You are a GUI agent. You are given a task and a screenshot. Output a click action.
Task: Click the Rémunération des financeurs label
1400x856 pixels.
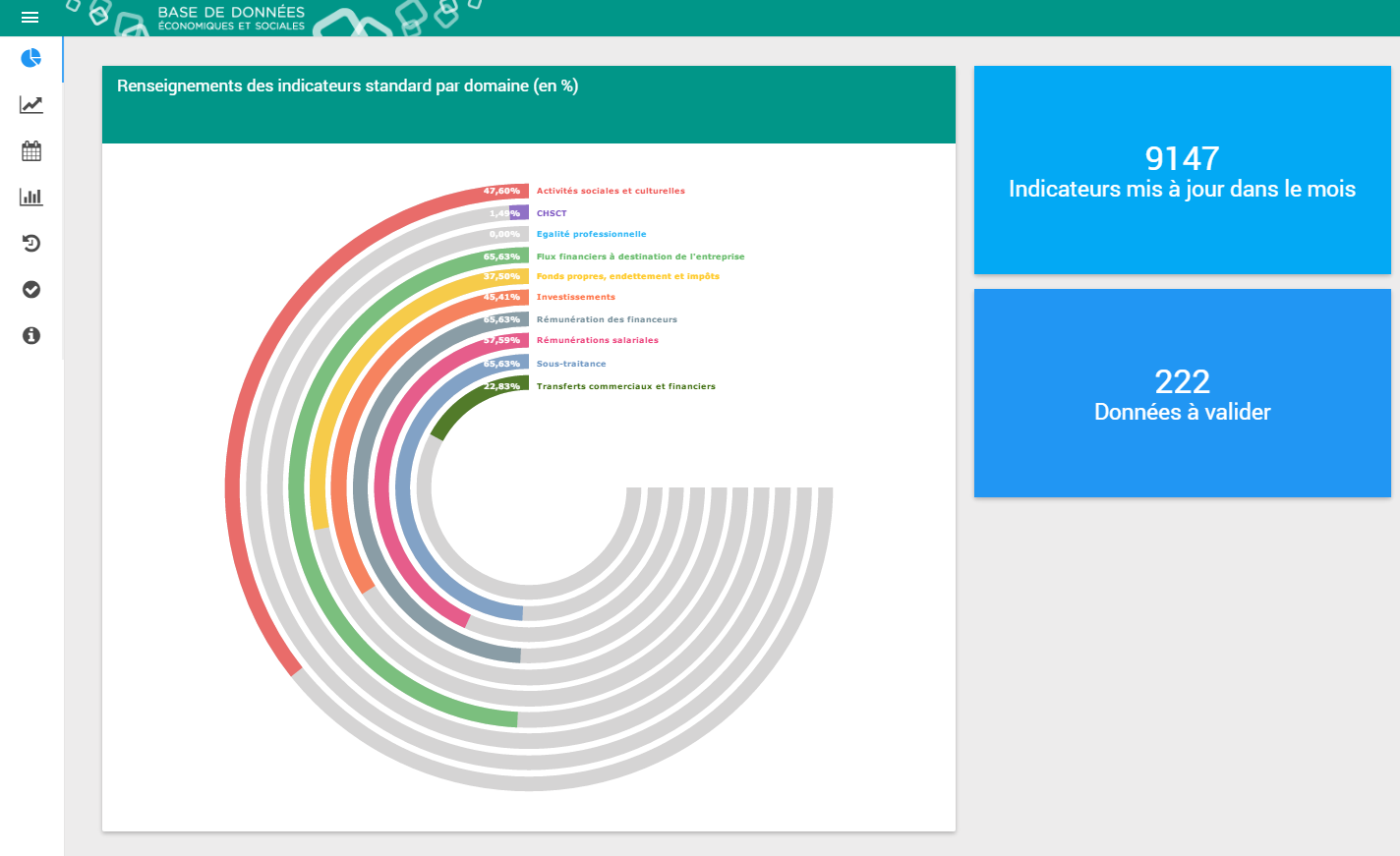[x=607, y=319]
